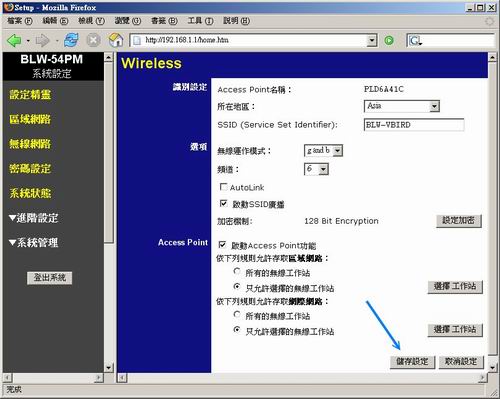This screenshot has height=399, width=500.
Task: Select 所有的無線工作站 under 區域網路
Action: (x=237, y=271)
